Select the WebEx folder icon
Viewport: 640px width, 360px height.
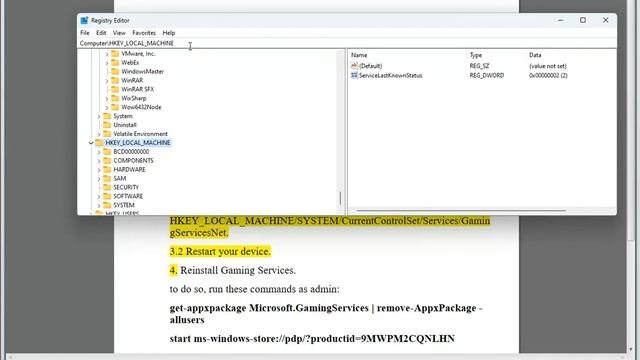115,62
